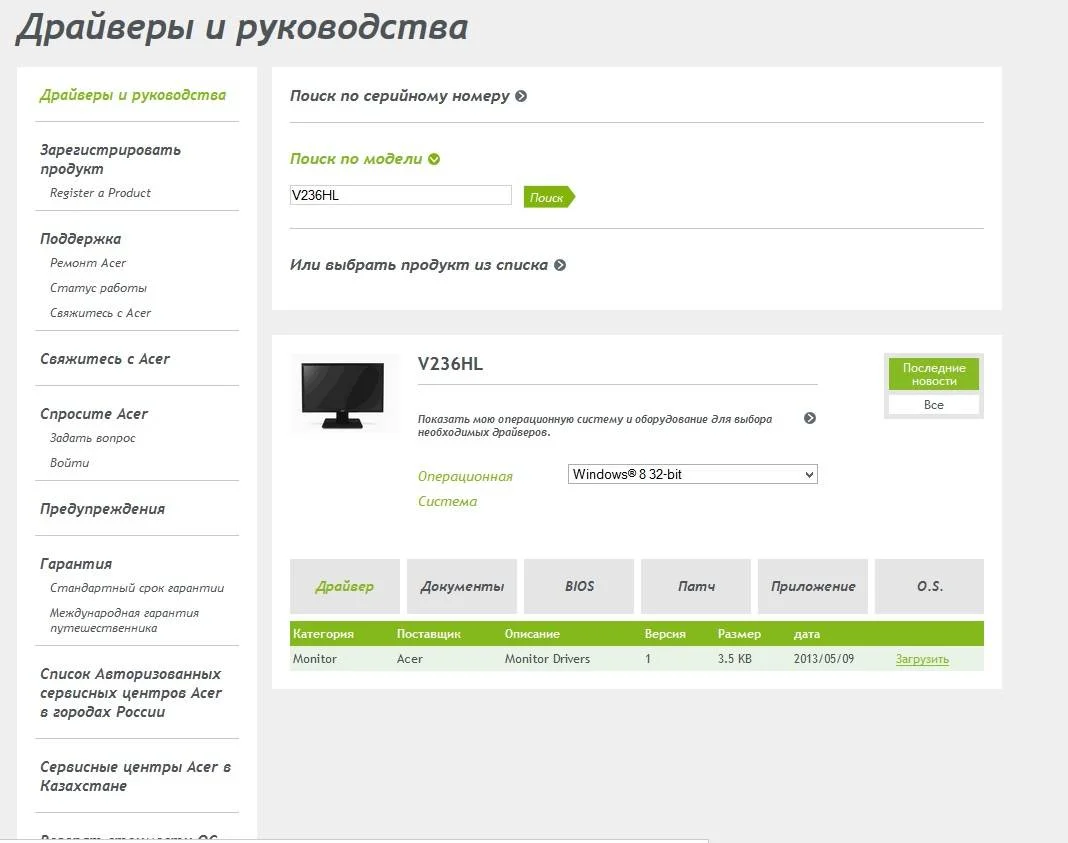Open 'Зарегистрировать продукт' in sidebar

coord(110,159)
